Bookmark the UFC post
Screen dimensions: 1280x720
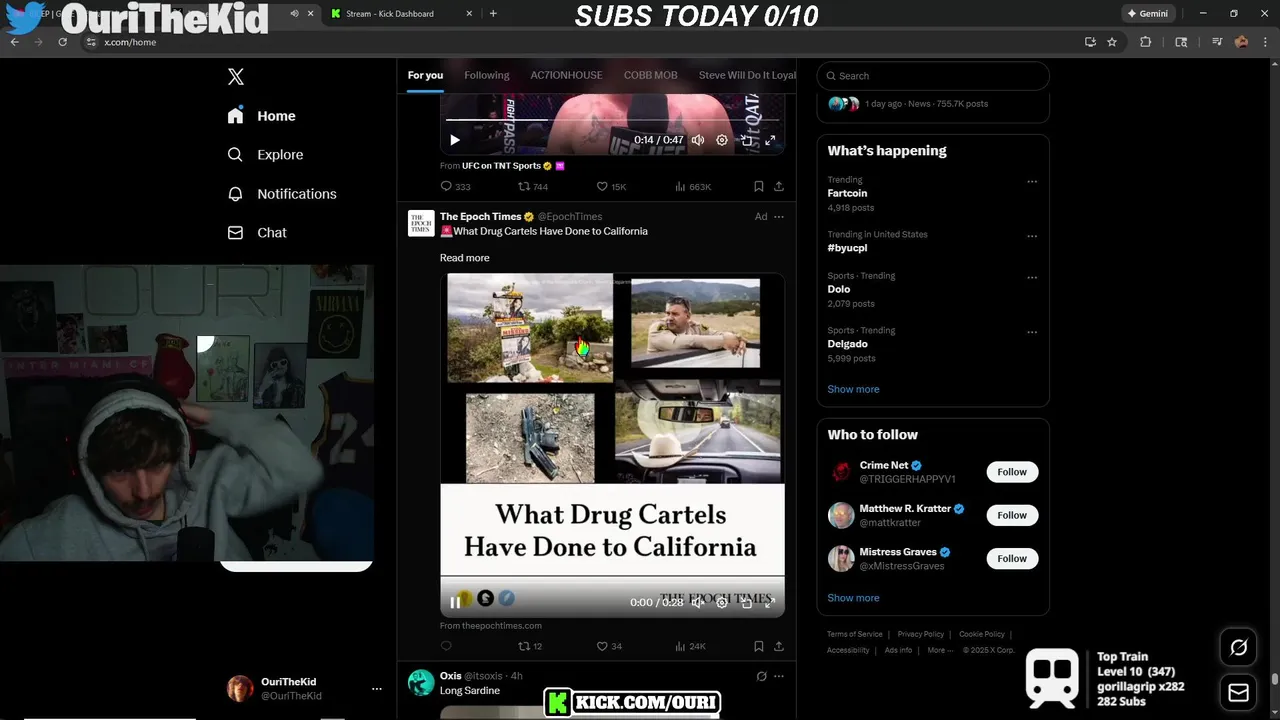[x=759, y=187]
